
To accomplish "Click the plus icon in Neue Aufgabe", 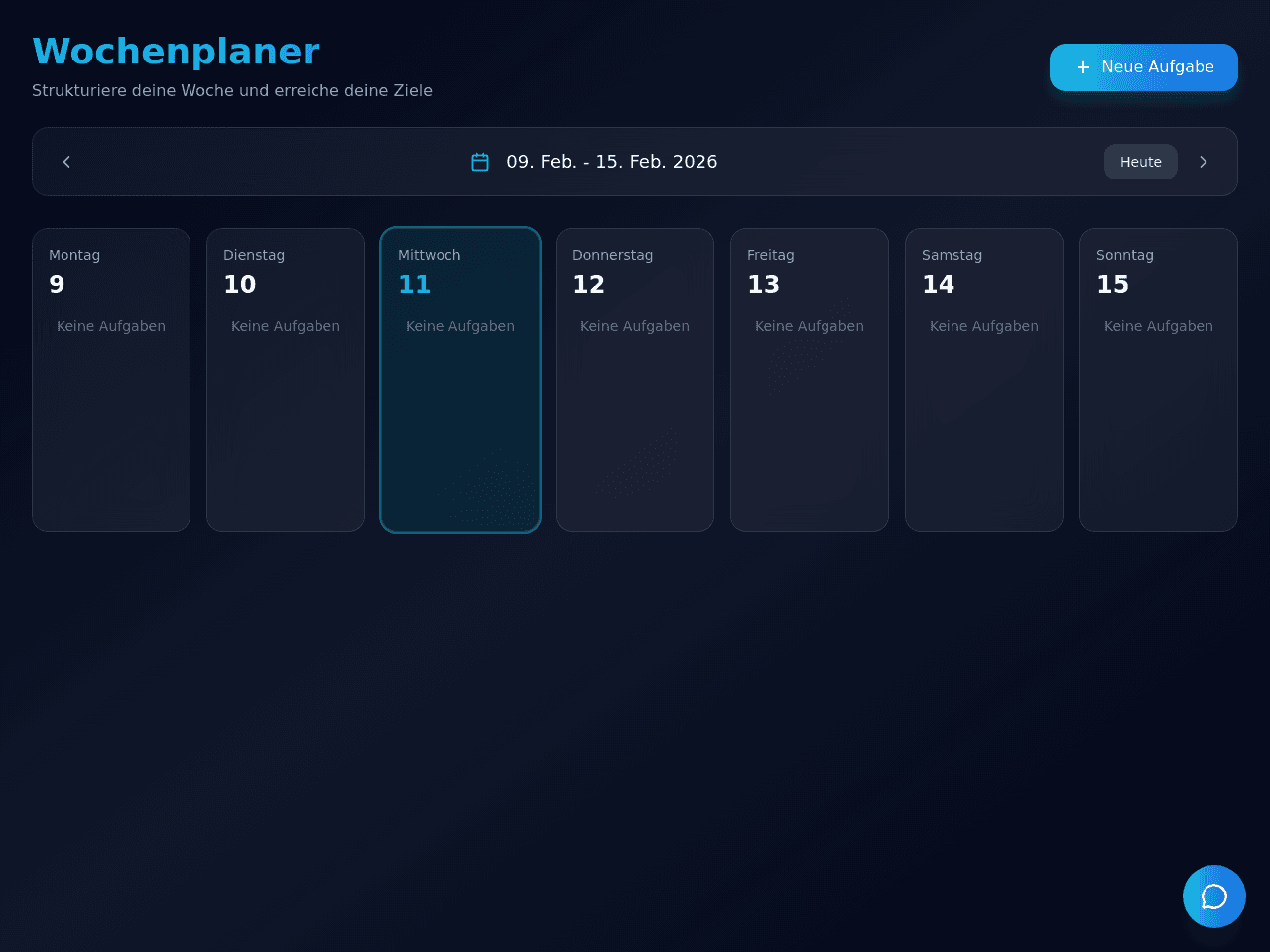I will 1083,67.
